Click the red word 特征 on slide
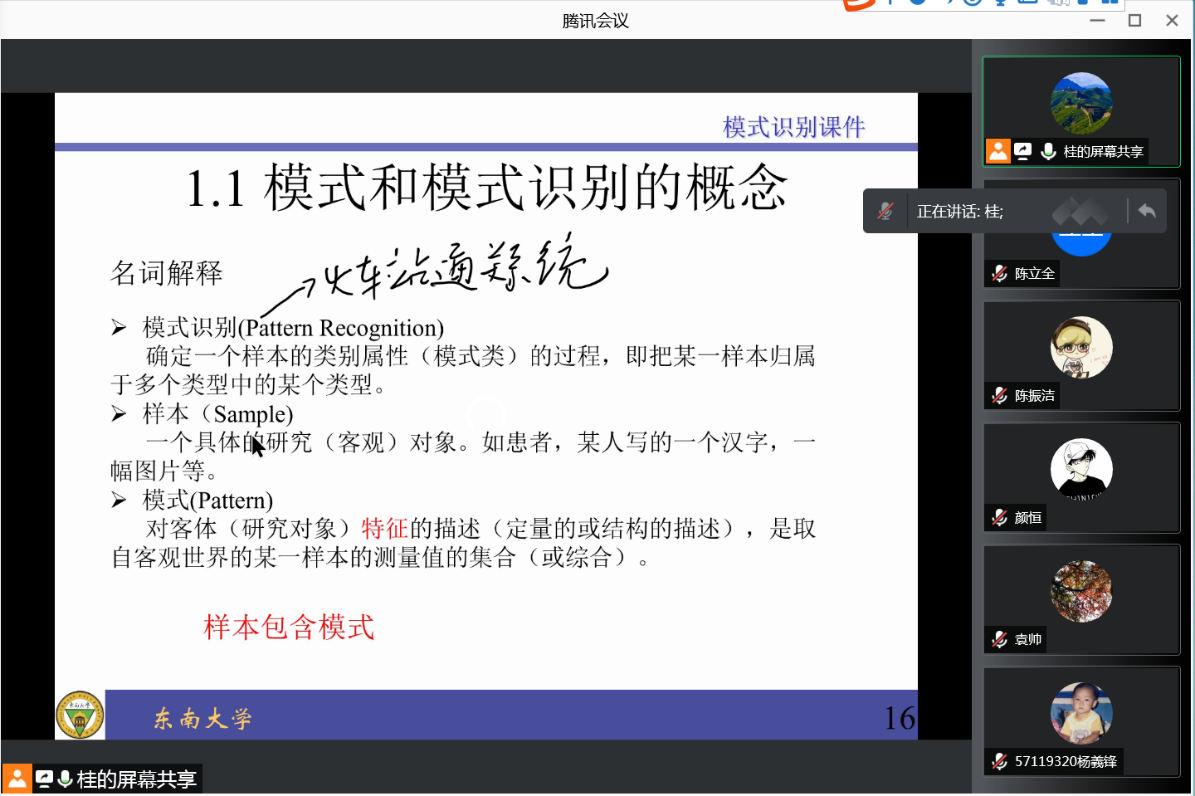This screenshot has width=1195, height=796. coord(385,528)
